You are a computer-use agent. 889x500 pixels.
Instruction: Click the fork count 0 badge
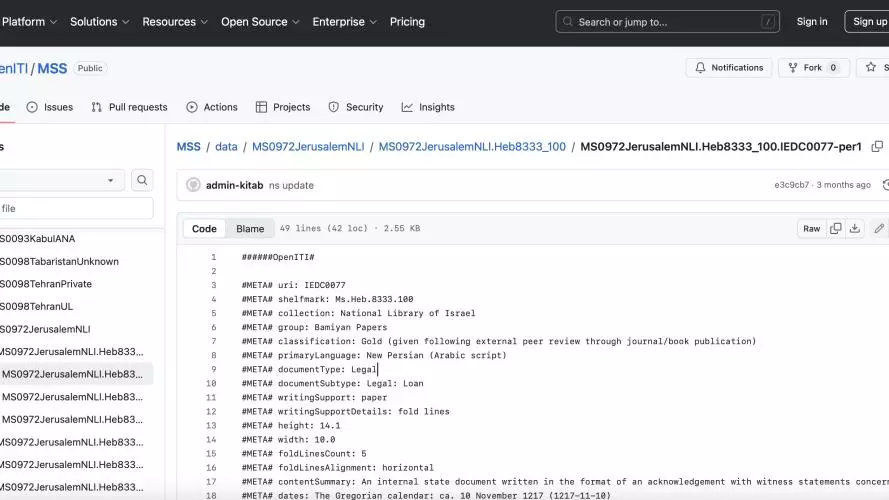[x=833, y=67]
